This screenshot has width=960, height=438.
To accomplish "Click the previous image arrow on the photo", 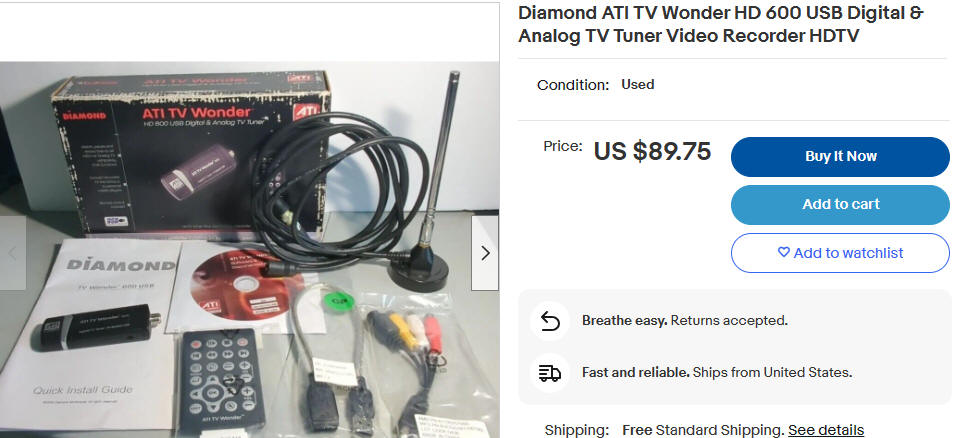I will pyautogui.click(x=12, y=252).
